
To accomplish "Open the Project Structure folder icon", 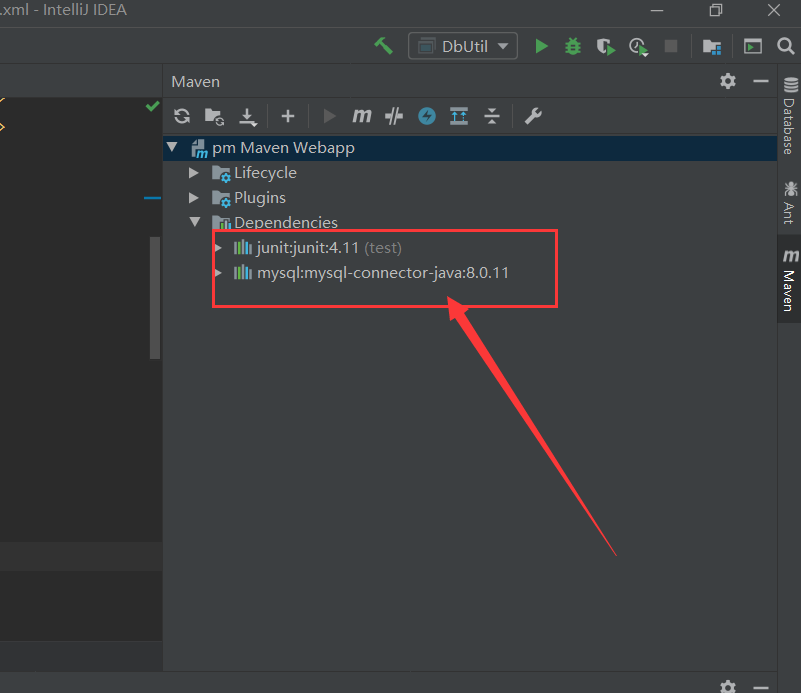I will tap(712, 47).
